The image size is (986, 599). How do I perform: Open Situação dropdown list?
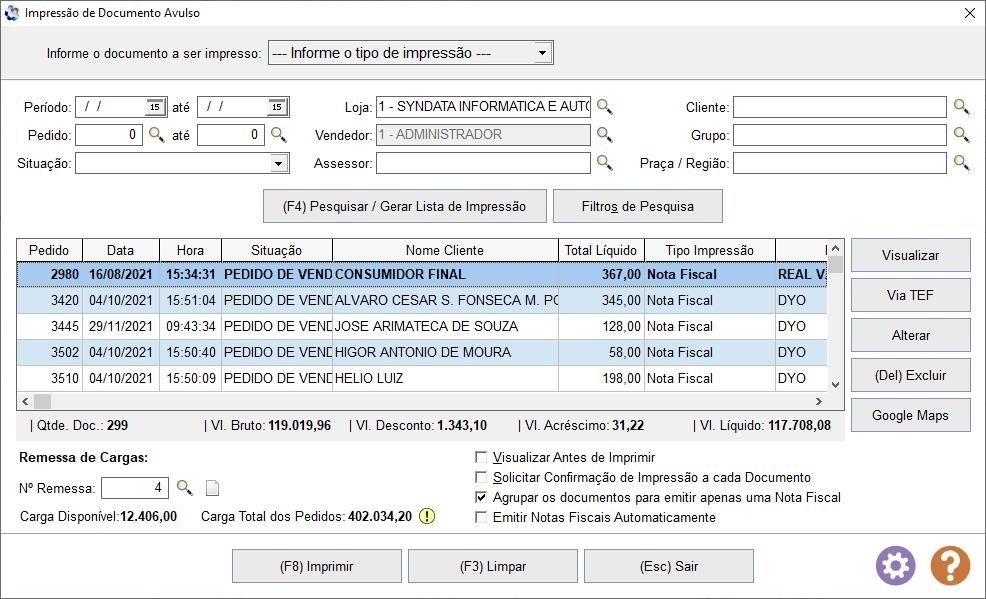(278, 163)
